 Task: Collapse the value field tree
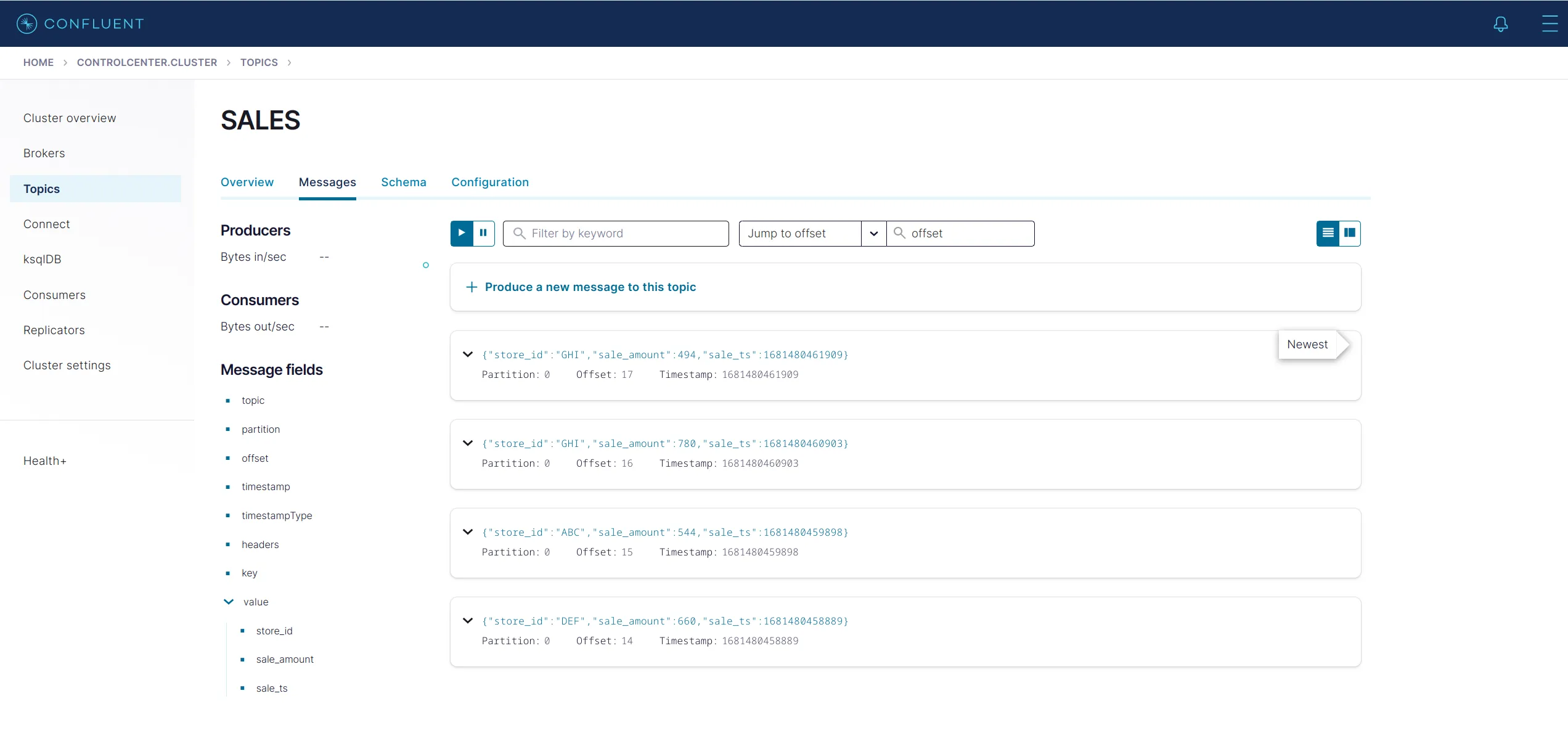[x=229, y=602]
